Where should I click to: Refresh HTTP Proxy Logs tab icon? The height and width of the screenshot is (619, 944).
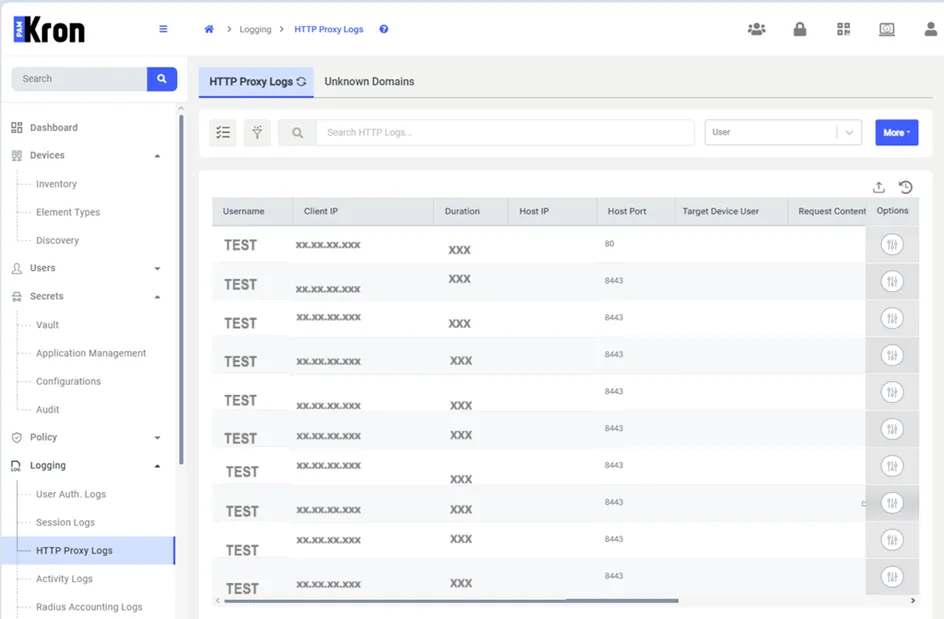click(x=302, y=81)
